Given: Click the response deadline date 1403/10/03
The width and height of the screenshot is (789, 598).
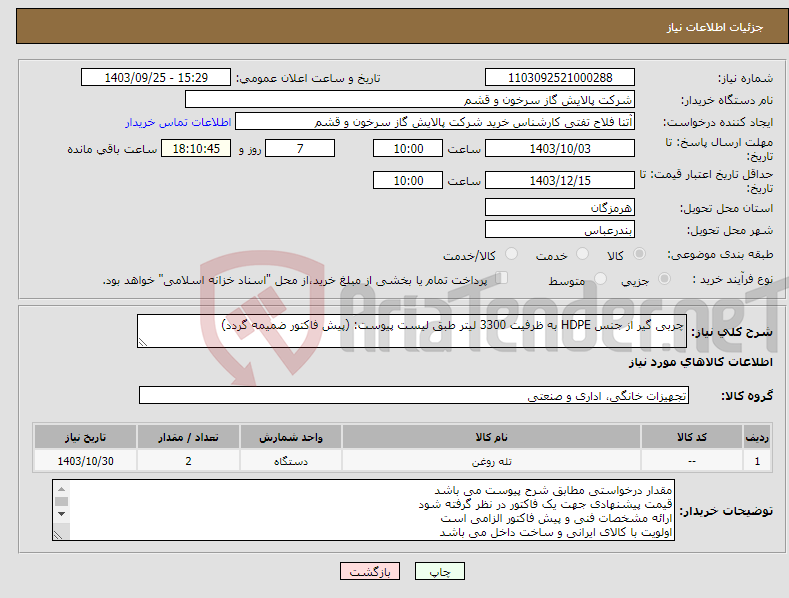Looking at the screenshot, I should coord(560,148).
